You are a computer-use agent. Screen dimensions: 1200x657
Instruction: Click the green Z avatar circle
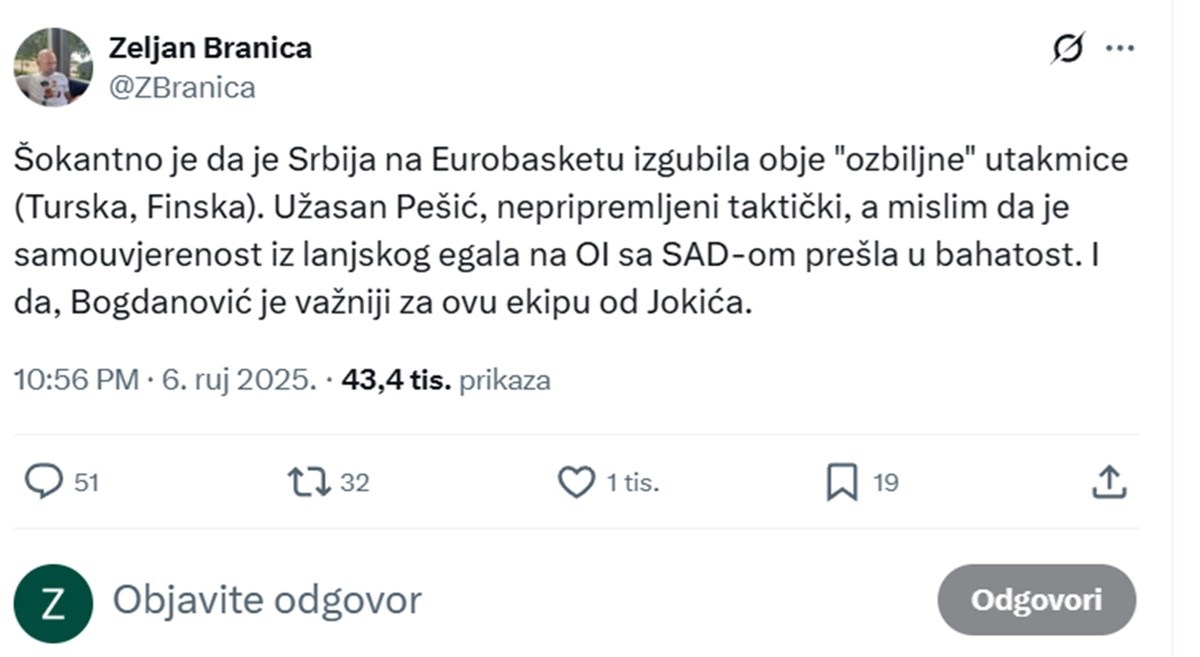click(x=51, y=599)
